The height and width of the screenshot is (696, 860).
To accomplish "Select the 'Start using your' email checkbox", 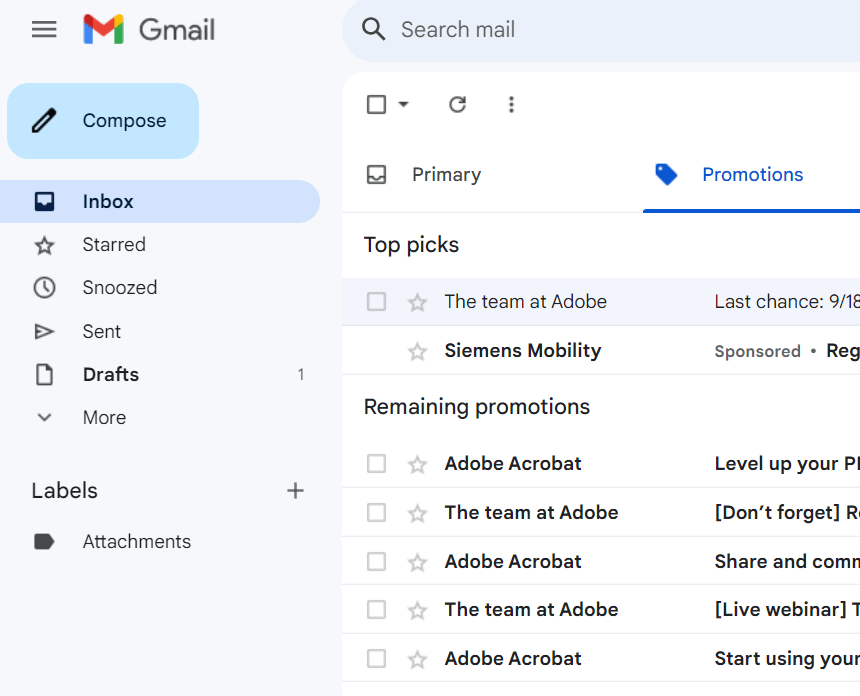I will click(x=376, y=659).
